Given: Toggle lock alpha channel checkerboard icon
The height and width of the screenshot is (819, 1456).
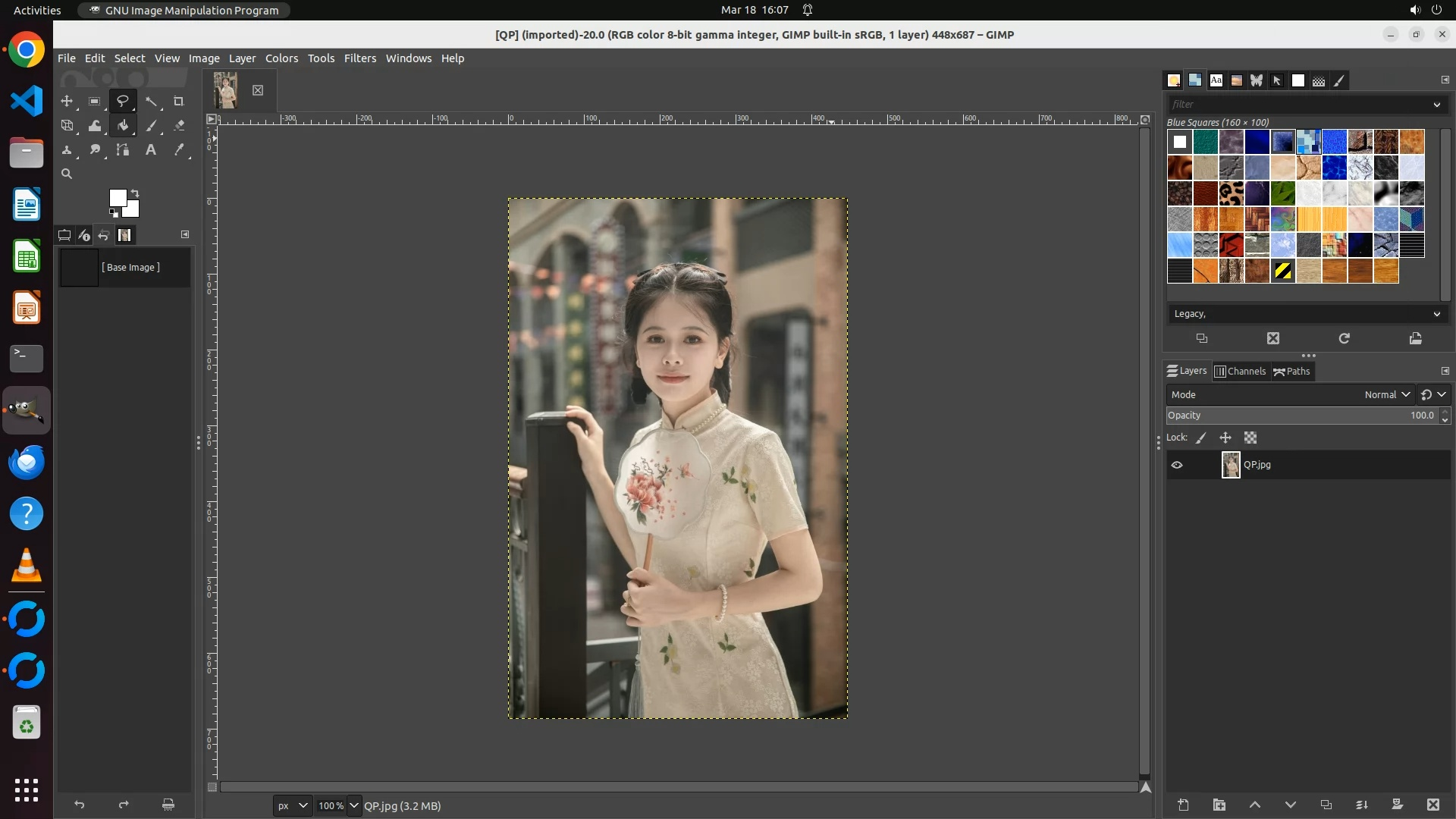Looking at the screenshot, I should [x=1250, y=438].
